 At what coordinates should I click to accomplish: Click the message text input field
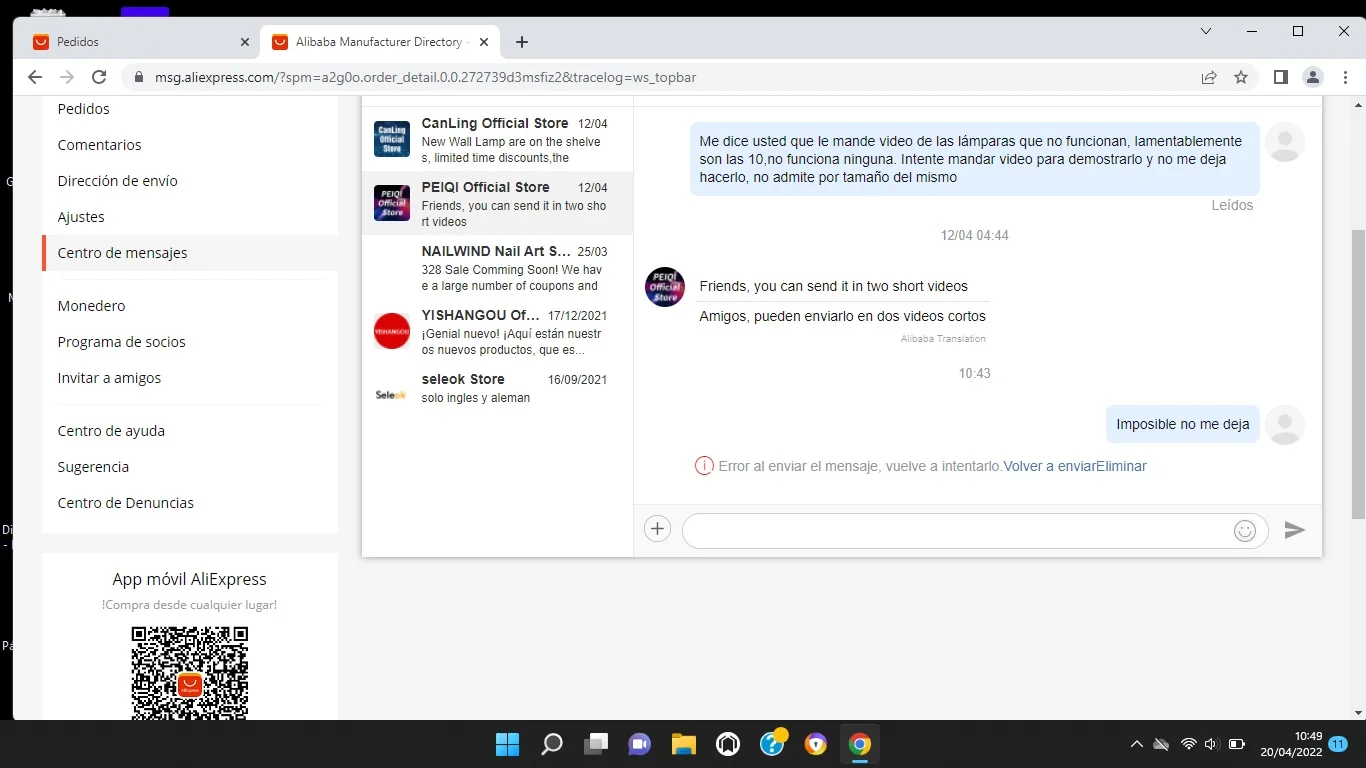(955, 531)
